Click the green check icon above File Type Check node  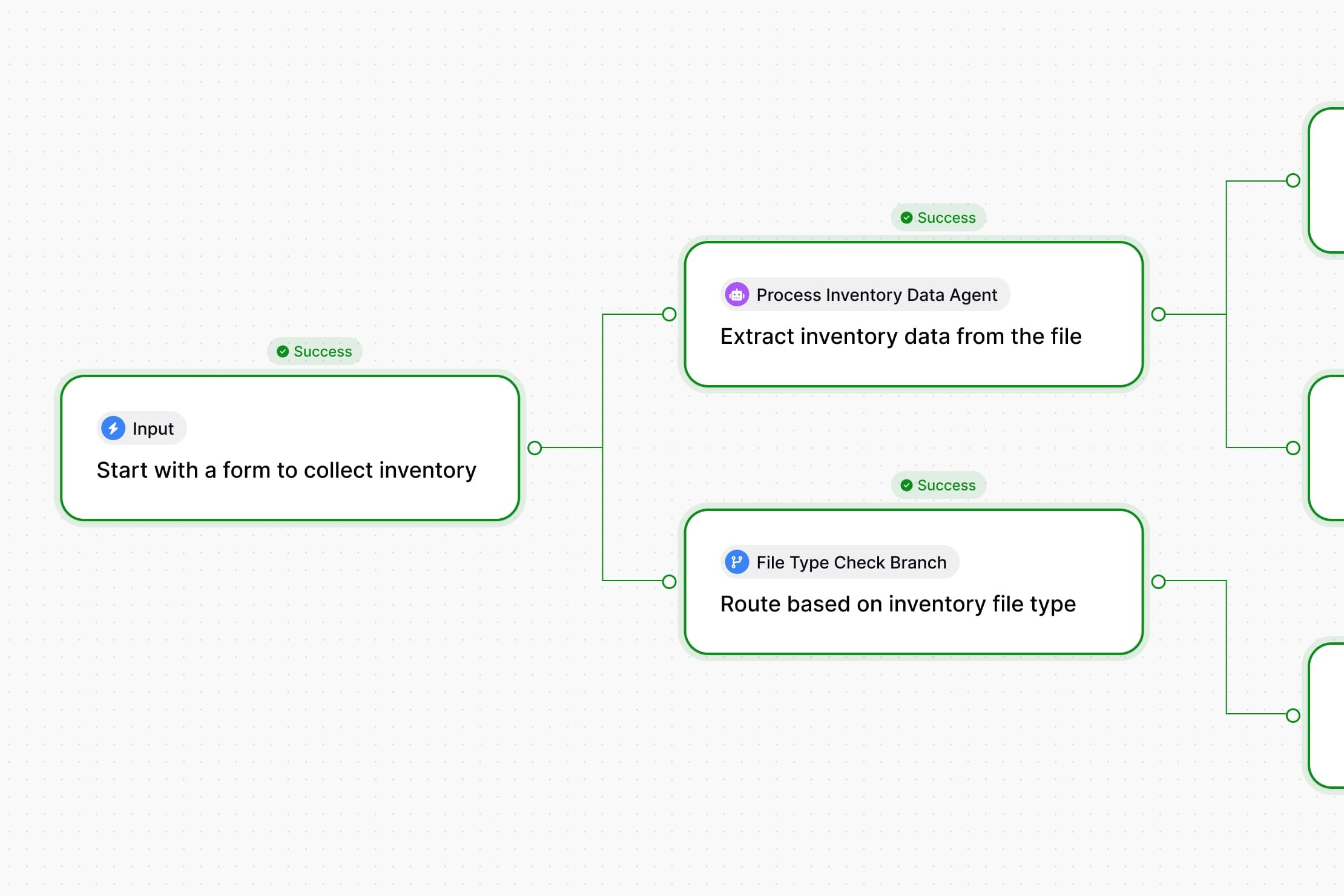click(x=906, y=485)
